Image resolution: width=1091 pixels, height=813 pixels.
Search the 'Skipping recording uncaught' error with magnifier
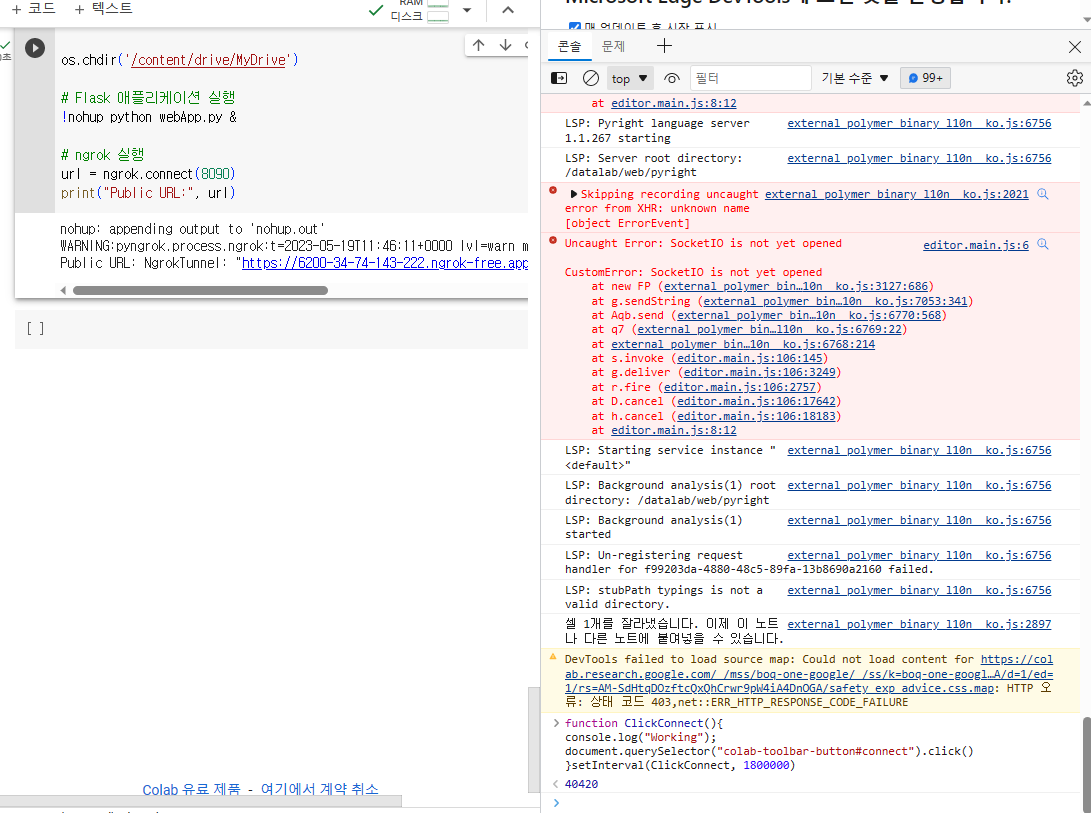[x=1042, y=194]
